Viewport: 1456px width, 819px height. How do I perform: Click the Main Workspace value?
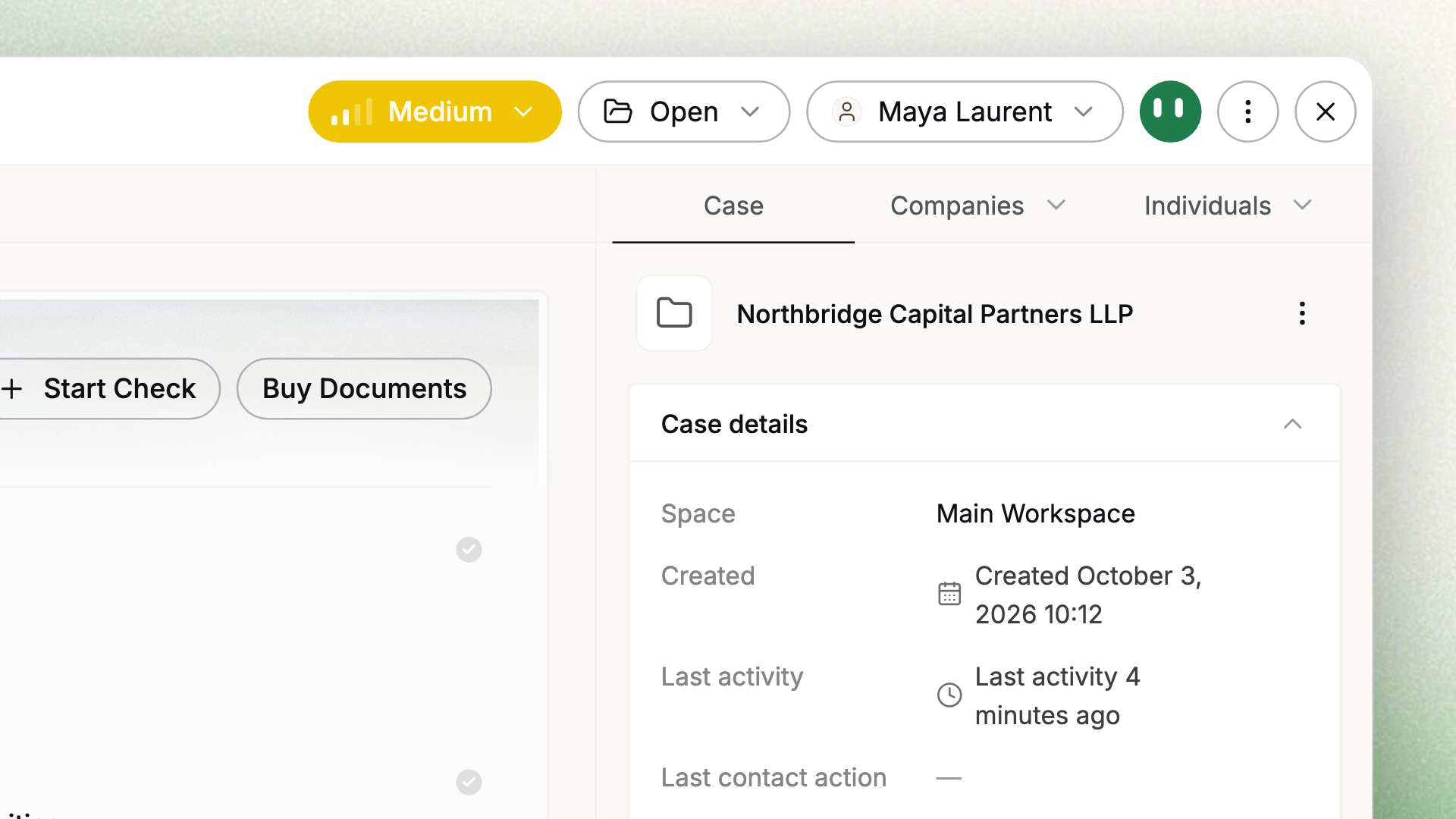pyautogui.click(x=1036, y=513)
